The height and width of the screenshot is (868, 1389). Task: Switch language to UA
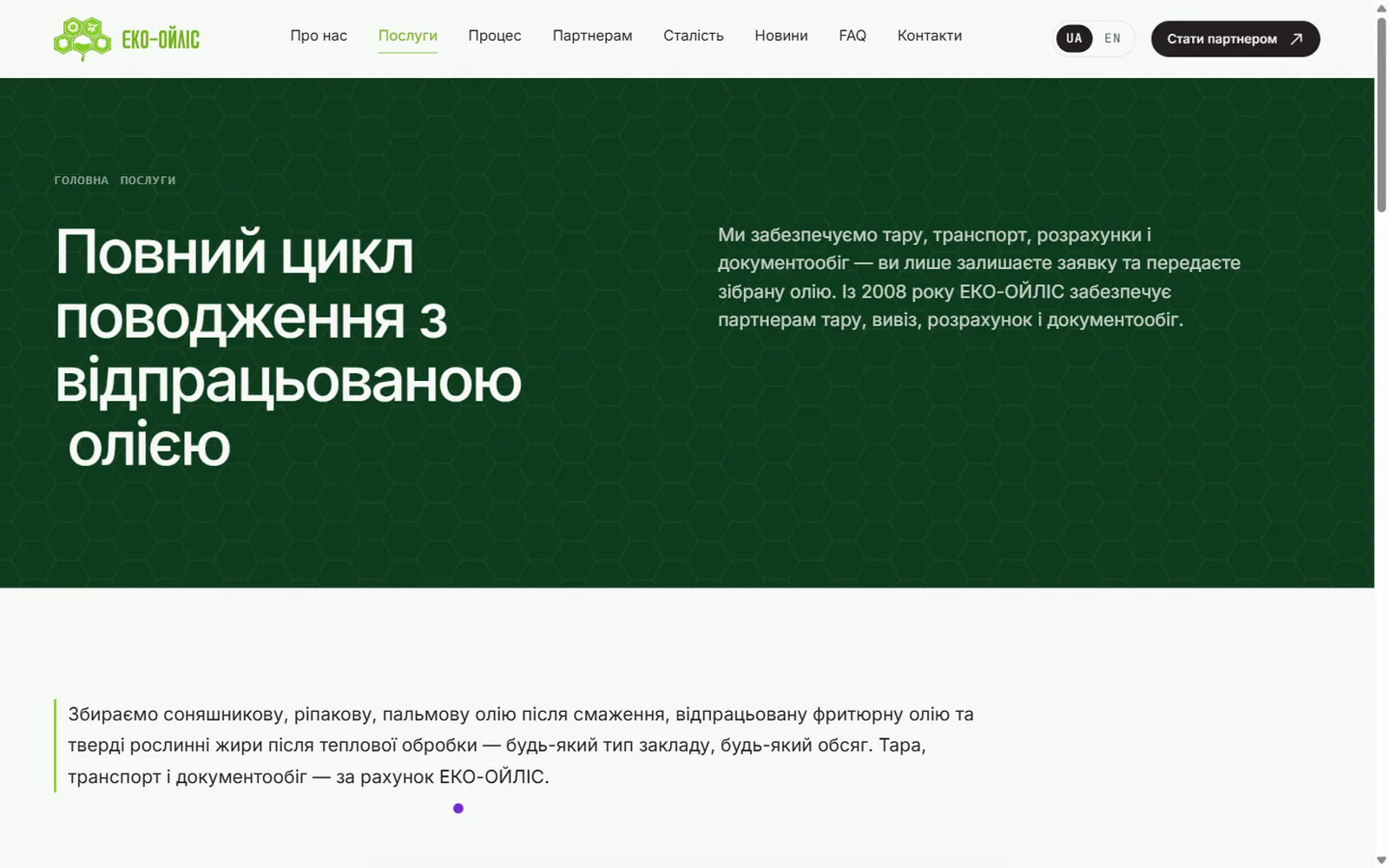pos(1074,38)
